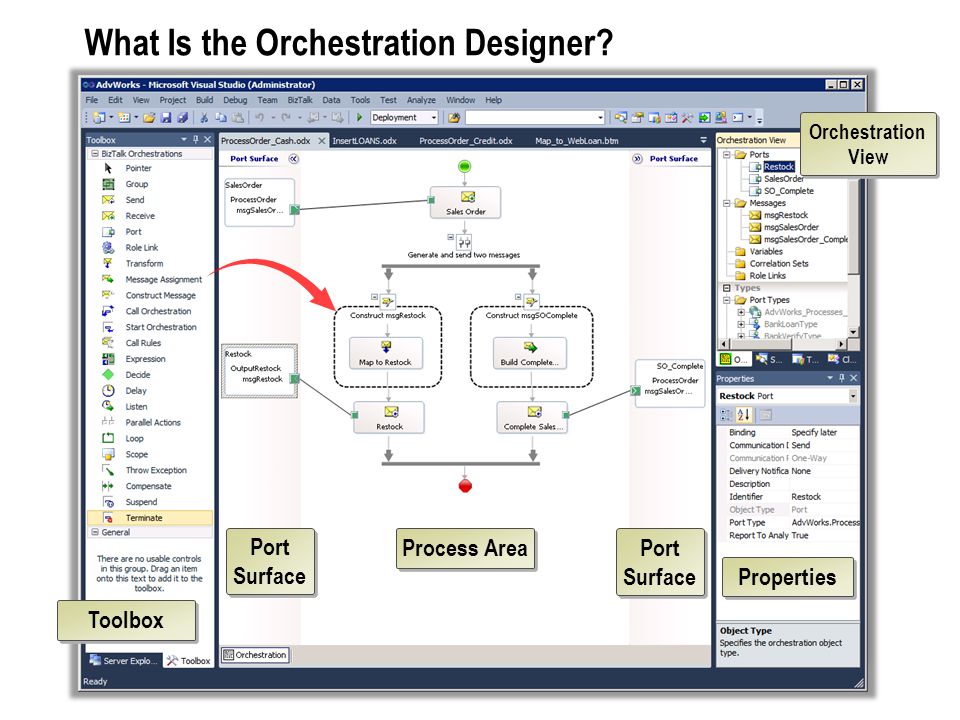Switch to InsertLOANS.odx tab
Image resolution: width=960 pixels, height=720 pixels.
pos(364,141)
